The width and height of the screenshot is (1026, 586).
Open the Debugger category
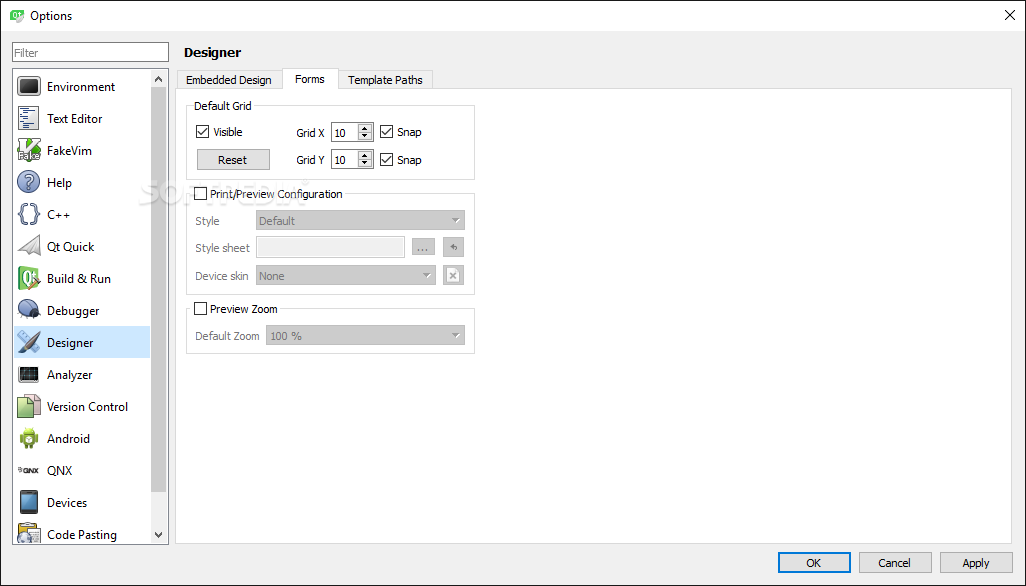[x=81, y=311]
